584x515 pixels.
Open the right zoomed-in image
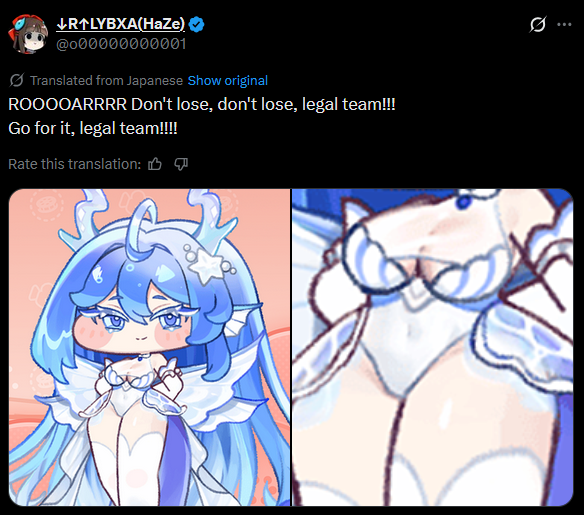(x=432, y=347)
